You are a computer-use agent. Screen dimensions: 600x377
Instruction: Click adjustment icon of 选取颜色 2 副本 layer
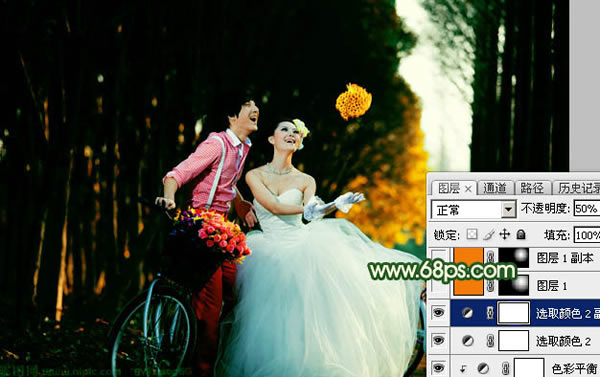tap(467, 313)
